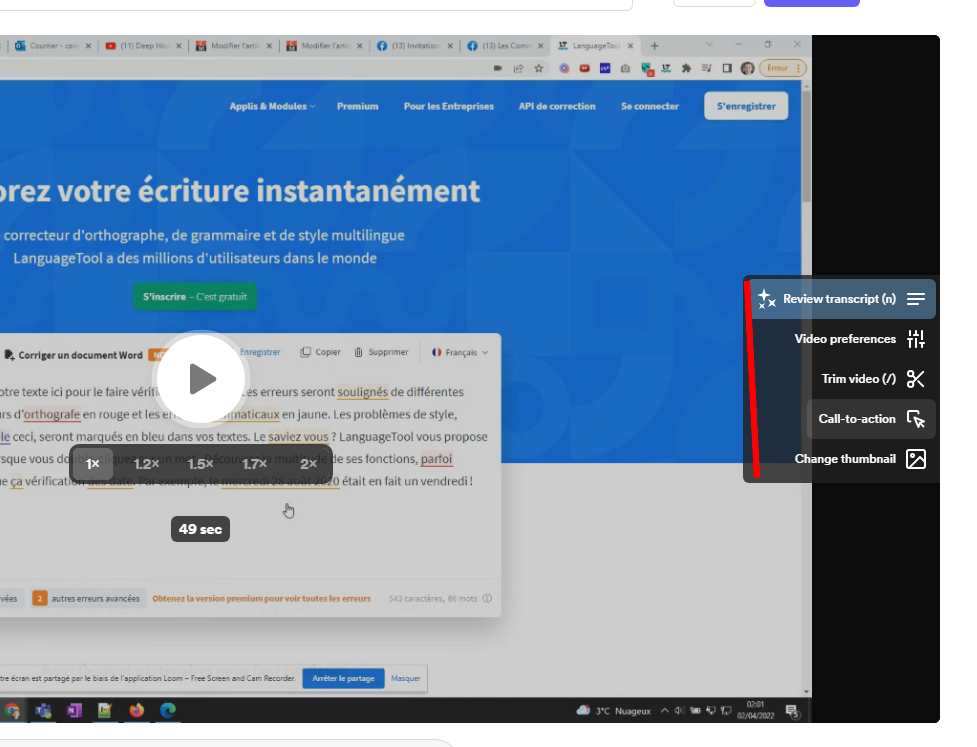This screenshot has height=747, width=977.
Task: Click the info icon near character count
Action: point(487,598)
